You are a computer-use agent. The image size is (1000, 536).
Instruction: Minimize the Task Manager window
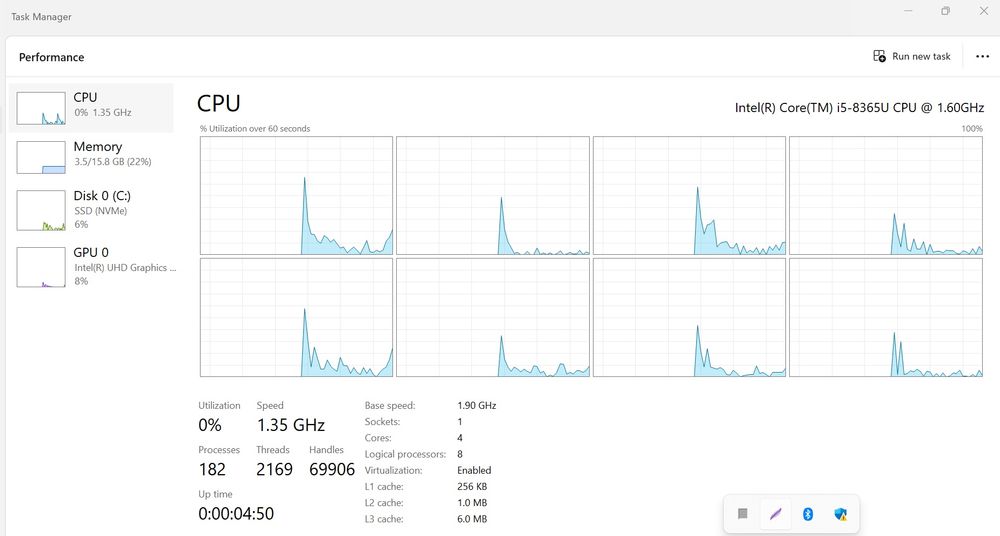(908, 11)
